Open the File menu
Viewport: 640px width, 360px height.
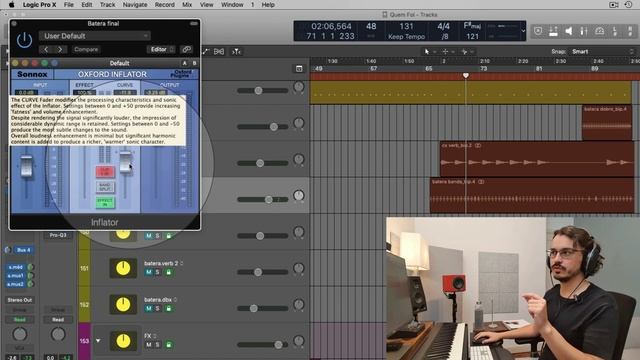point(69,4)
